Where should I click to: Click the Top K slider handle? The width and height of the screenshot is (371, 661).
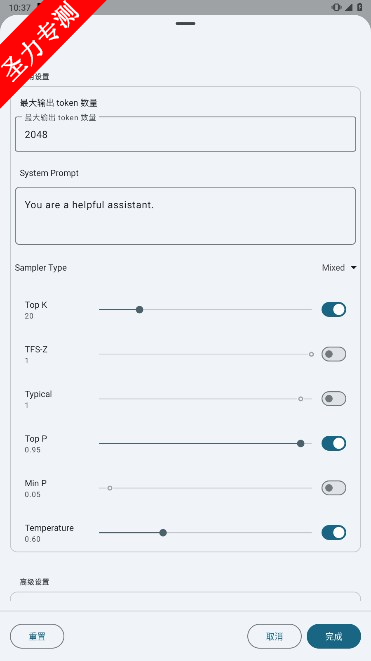point(140,310)
